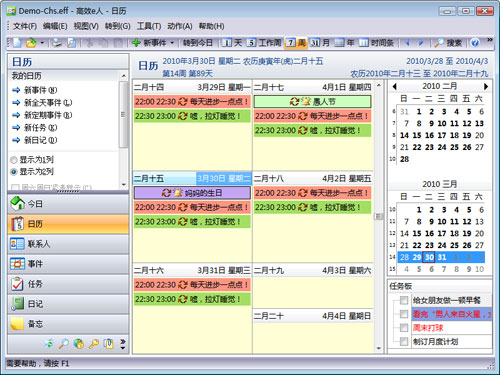This screenshot has height=375, width=500.
Task: Open the 日记 navigation item
Action: [x=68, y=304]
